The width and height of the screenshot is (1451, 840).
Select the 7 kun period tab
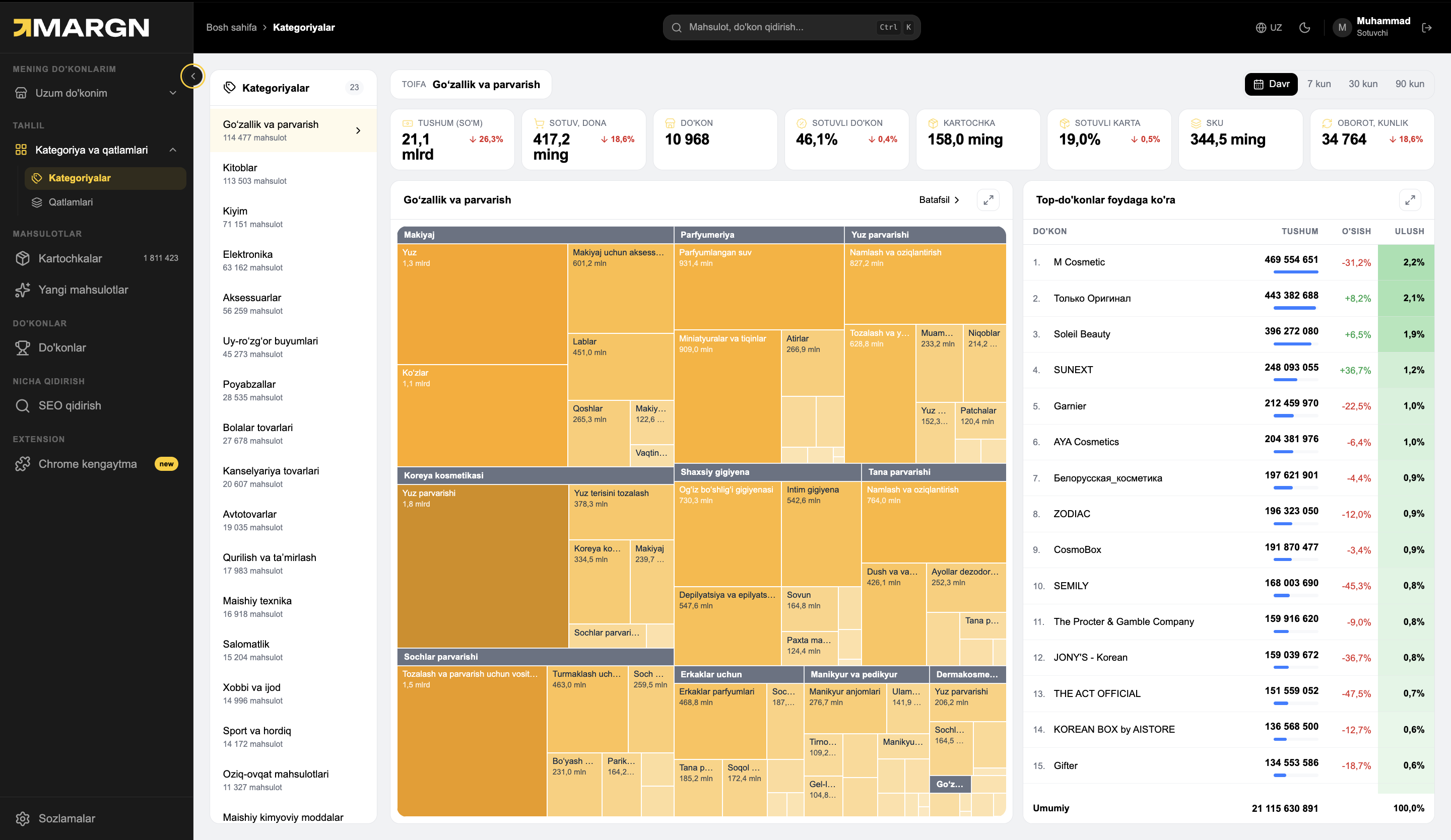pyautogui.click(x=1318, y=84)
